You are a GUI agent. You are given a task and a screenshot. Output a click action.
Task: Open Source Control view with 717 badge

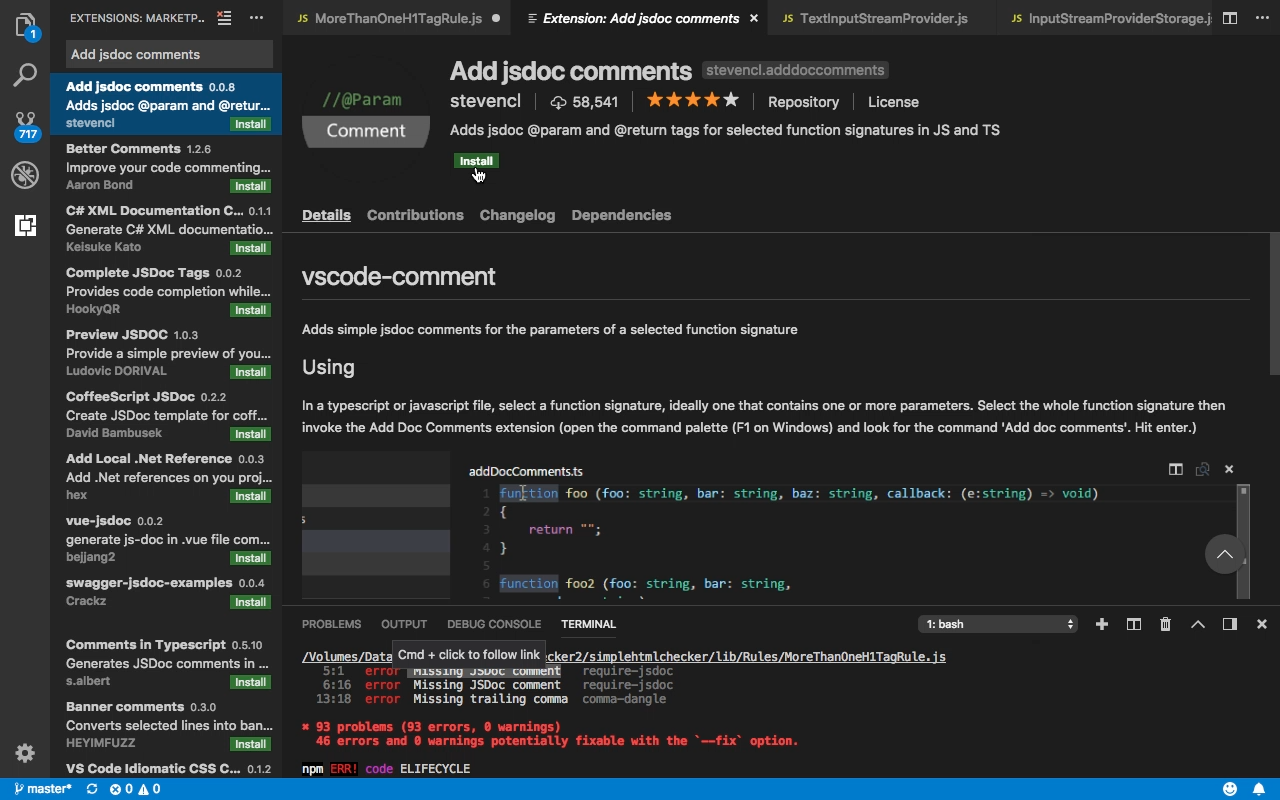pos(25,125)
